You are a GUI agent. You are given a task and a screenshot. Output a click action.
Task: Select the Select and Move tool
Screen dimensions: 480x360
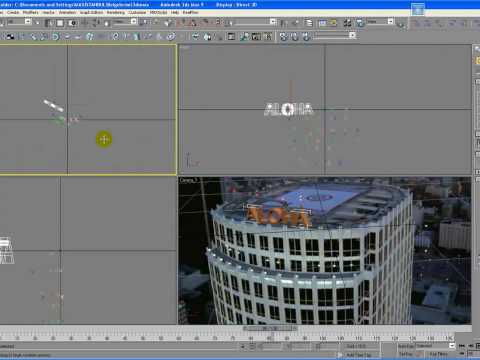[84, 23]
